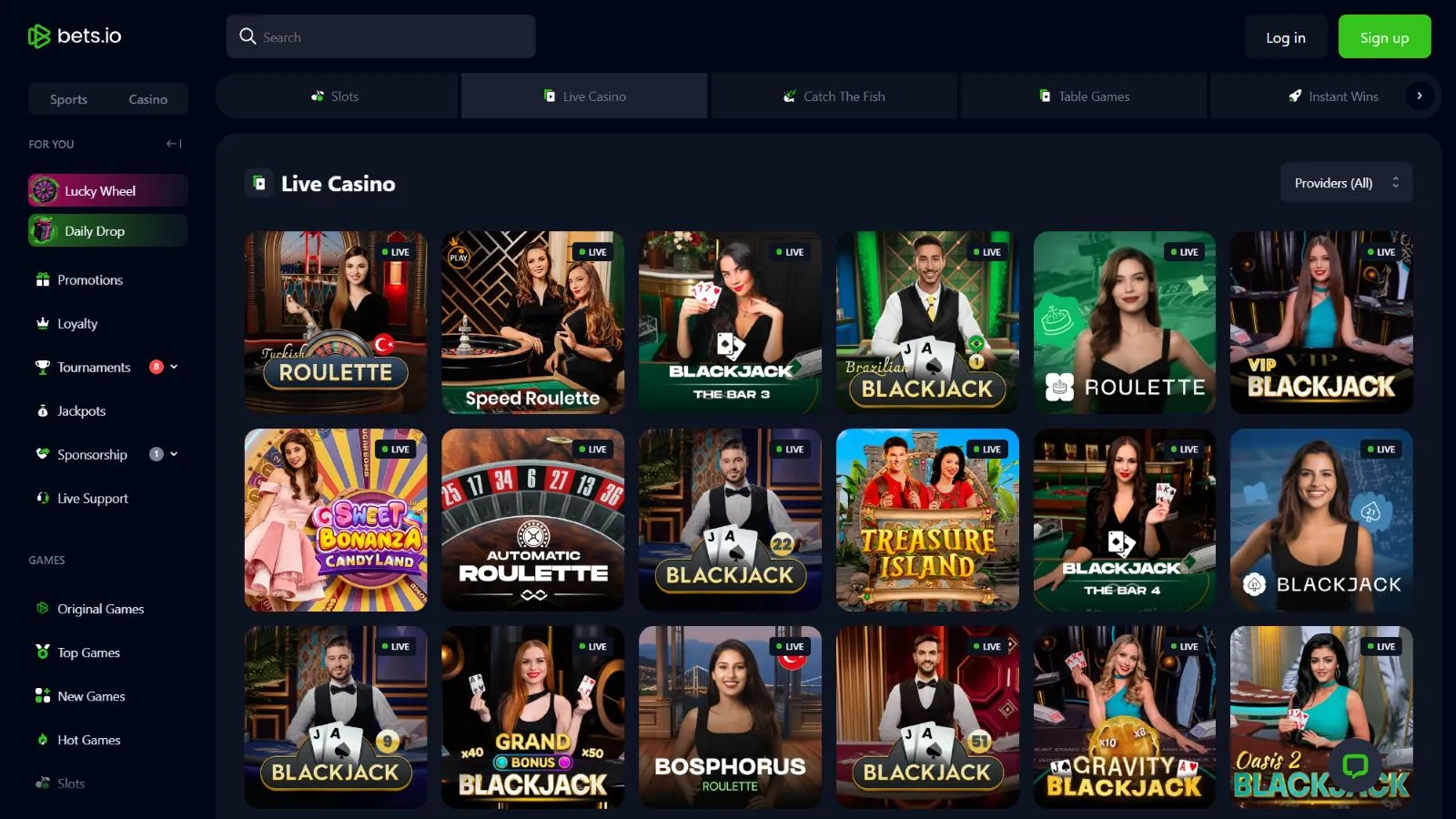Select the Table Games tab
The width and height of the screenshot is (1456, 819).
tap(1084, 96)
